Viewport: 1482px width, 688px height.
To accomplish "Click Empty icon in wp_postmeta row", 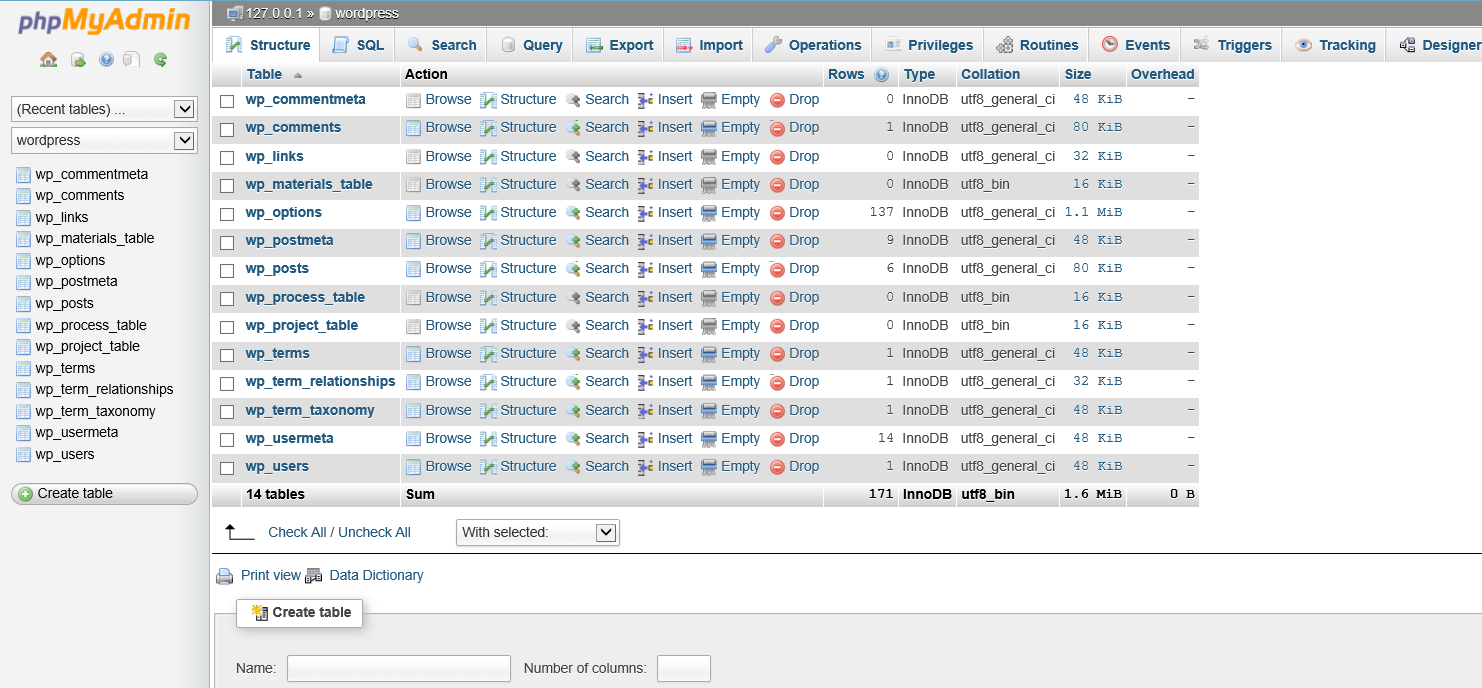I will coord(709,241).
